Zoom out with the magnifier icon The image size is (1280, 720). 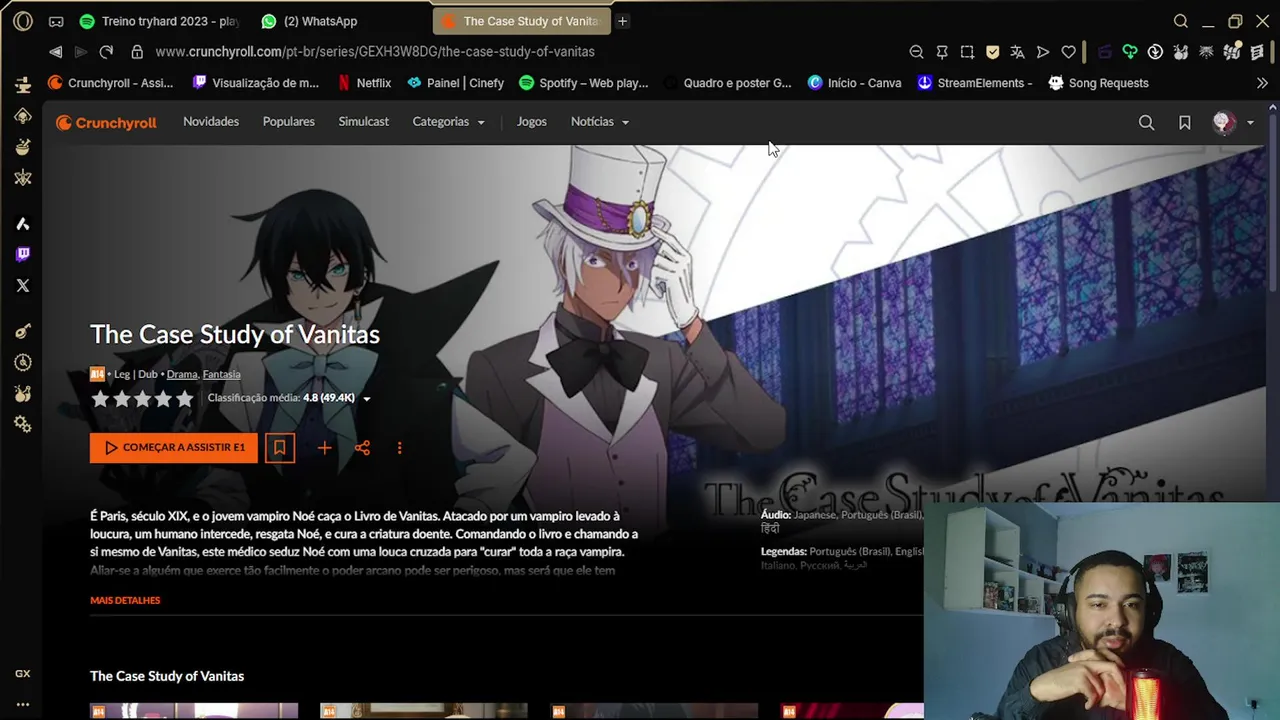916,52
